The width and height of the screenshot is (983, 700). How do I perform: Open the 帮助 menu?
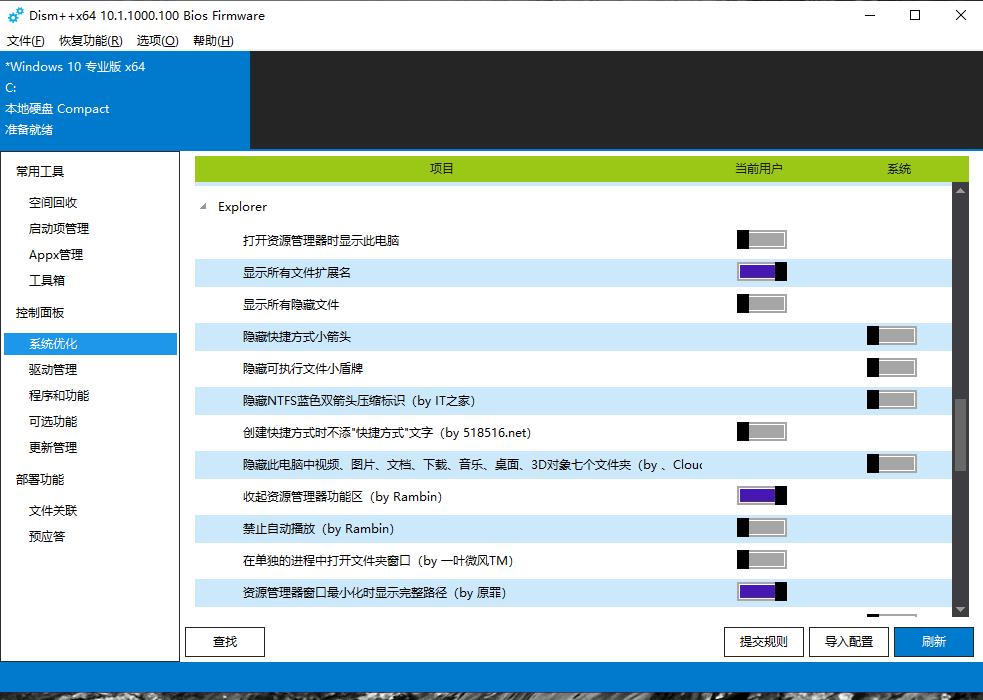pos(211,41)
